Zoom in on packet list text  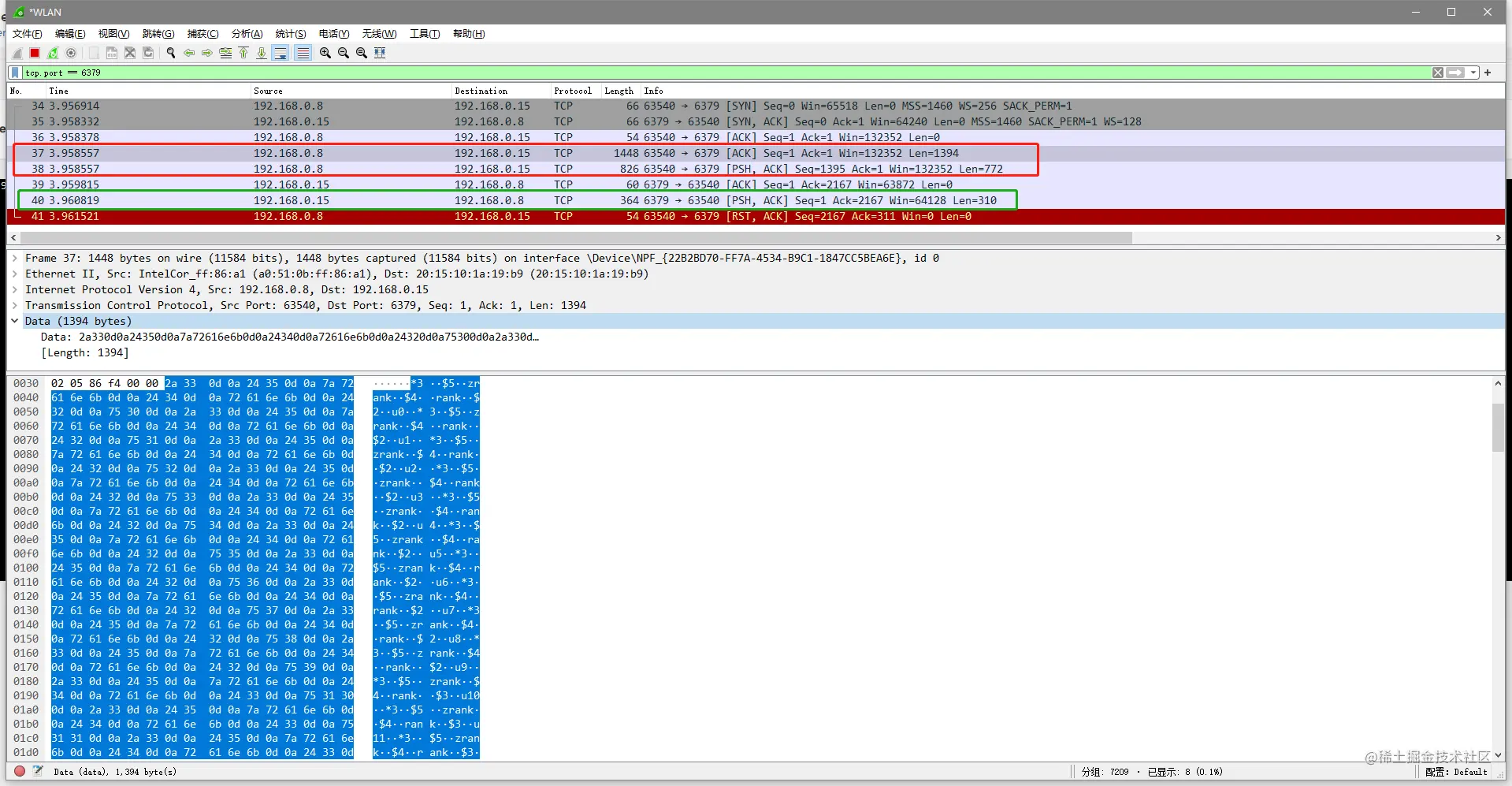point(325,53)
